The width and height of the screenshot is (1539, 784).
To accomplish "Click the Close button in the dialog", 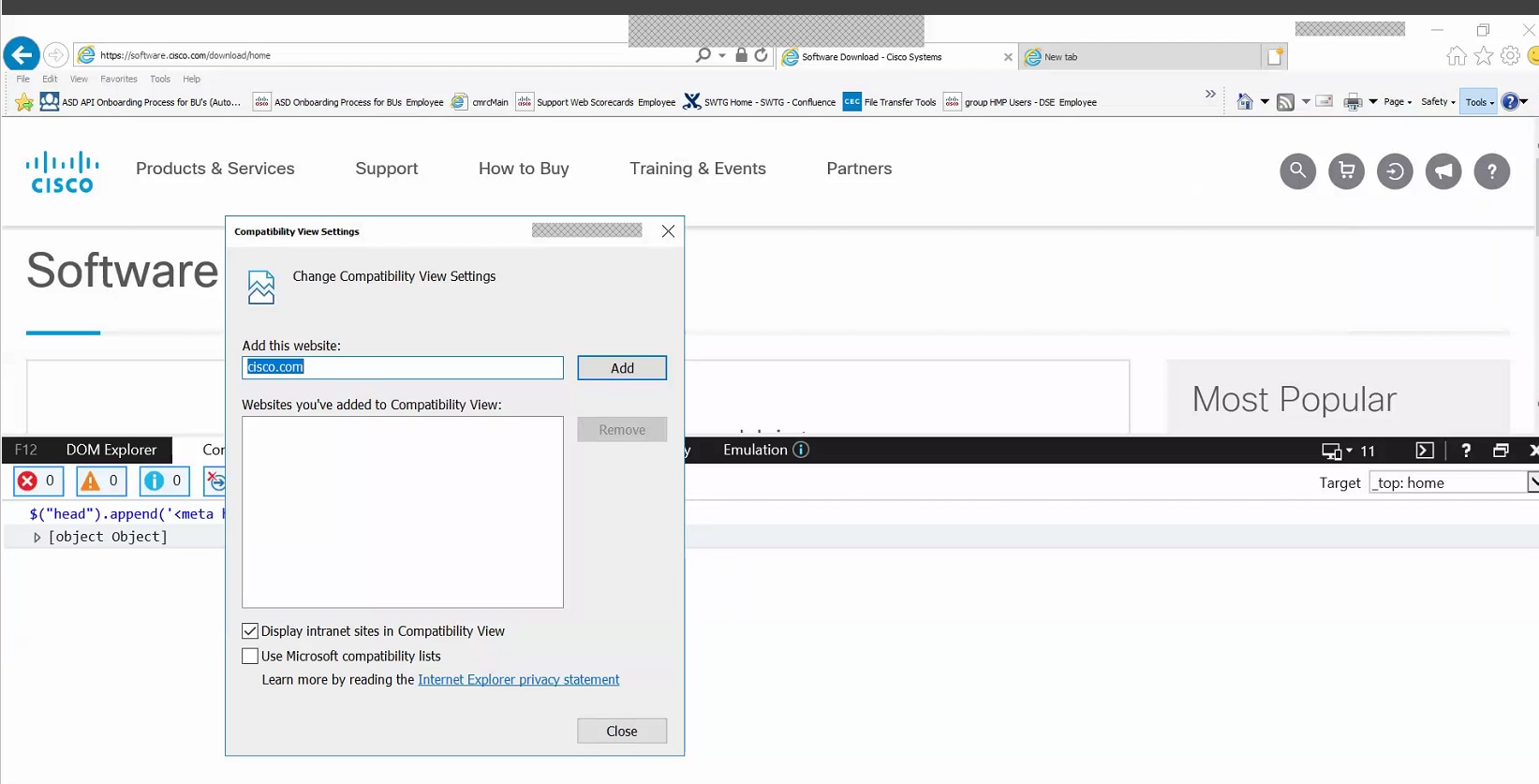I will pyautogui.click(x=622, y=732).
